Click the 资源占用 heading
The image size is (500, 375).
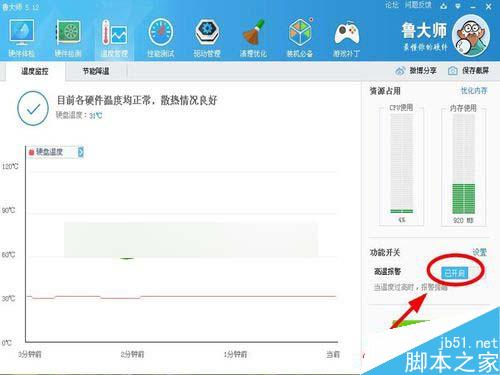coord(385,91)
